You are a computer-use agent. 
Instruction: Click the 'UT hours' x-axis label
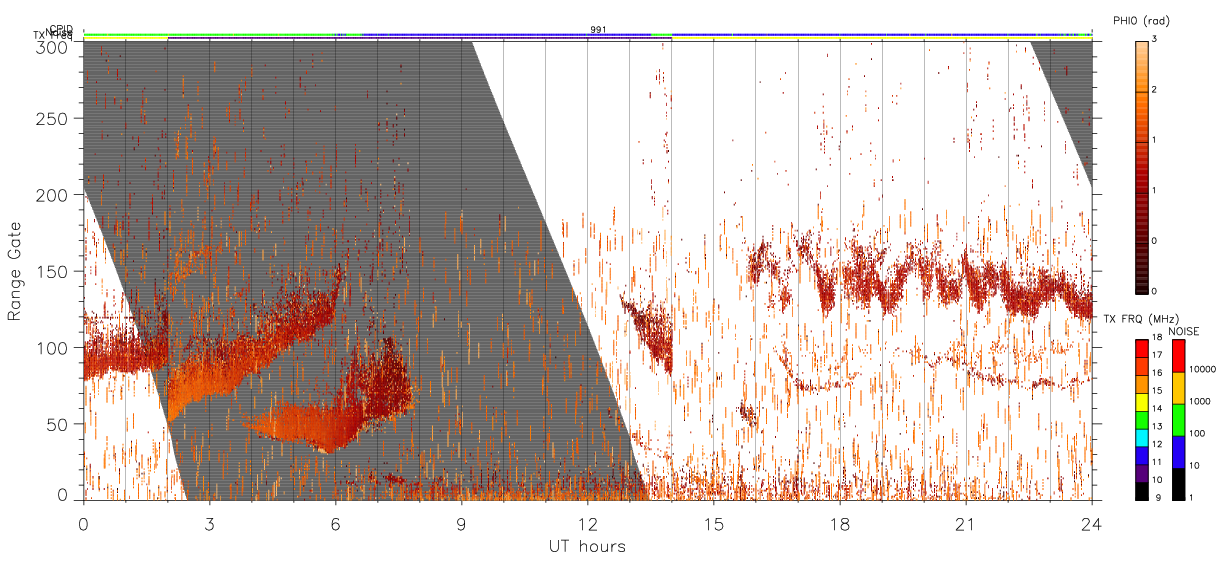(587, 546)
